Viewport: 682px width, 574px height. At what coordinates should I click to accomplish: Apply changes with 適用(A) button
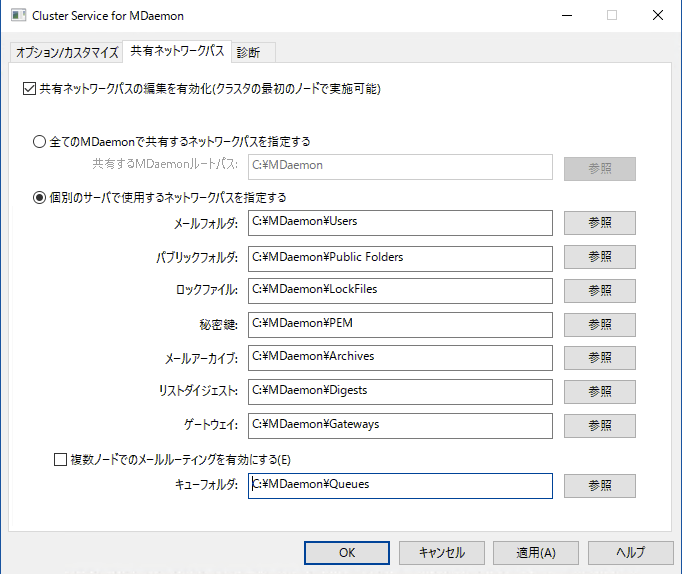[x=535, y=553]
